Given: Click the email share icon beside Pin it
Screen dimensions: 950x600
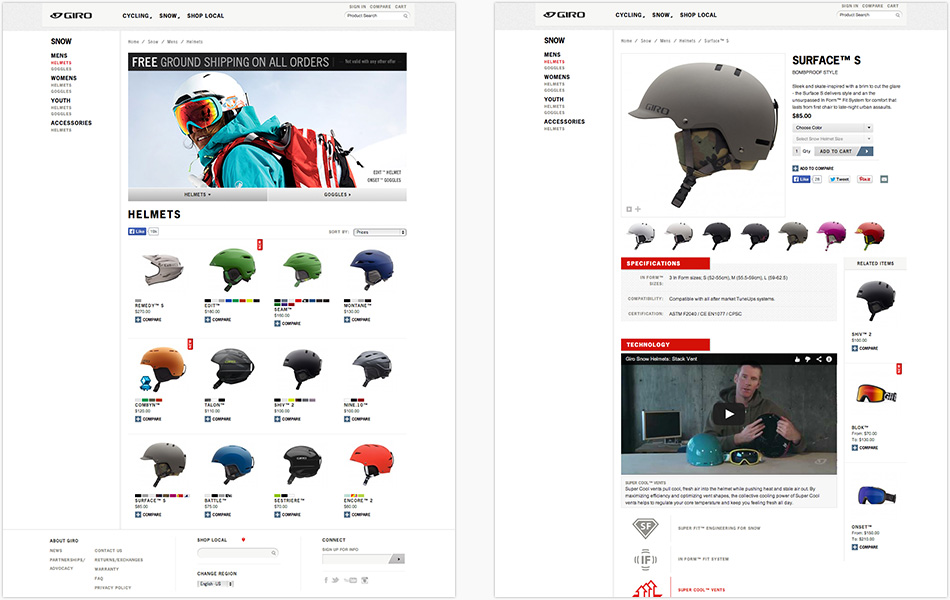Looking at the screenshot, I should click(884, 179).
